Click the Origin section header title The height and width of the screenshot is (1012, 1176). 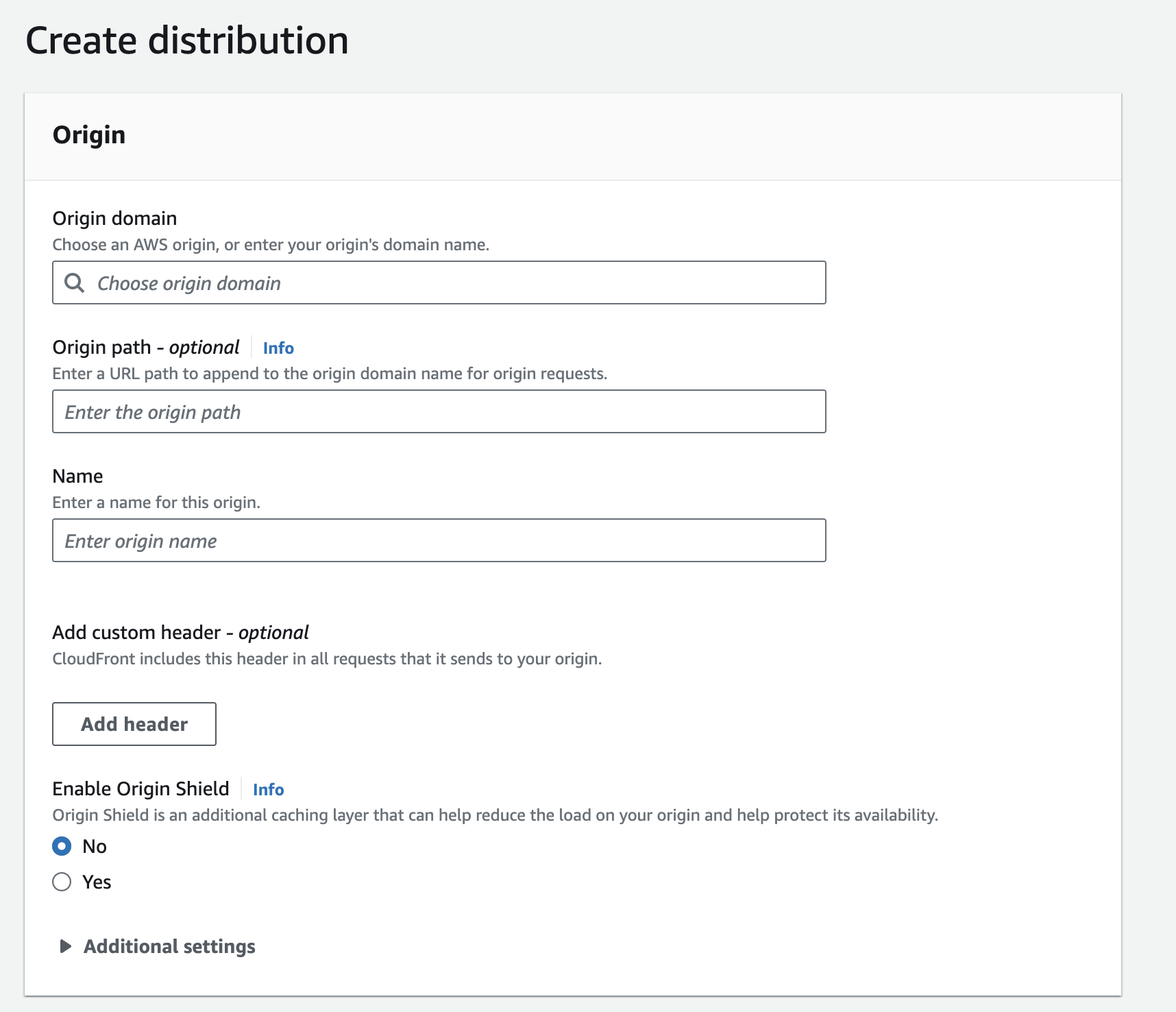(x=89, y=135)
